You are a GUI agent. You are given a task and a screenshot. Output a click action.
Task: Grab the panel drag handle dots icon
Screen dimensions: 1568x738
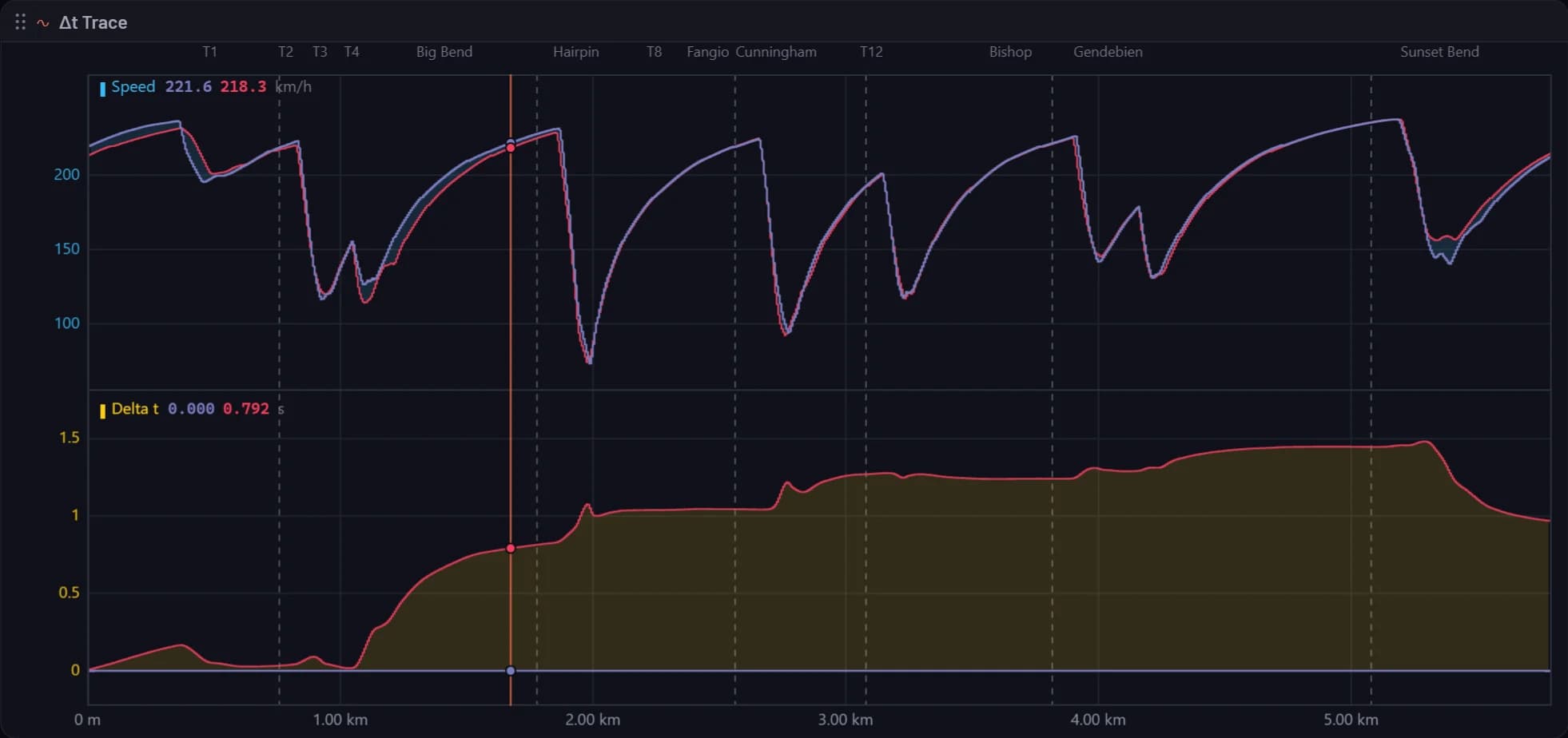pyautogui.click(x=21, y=22)
